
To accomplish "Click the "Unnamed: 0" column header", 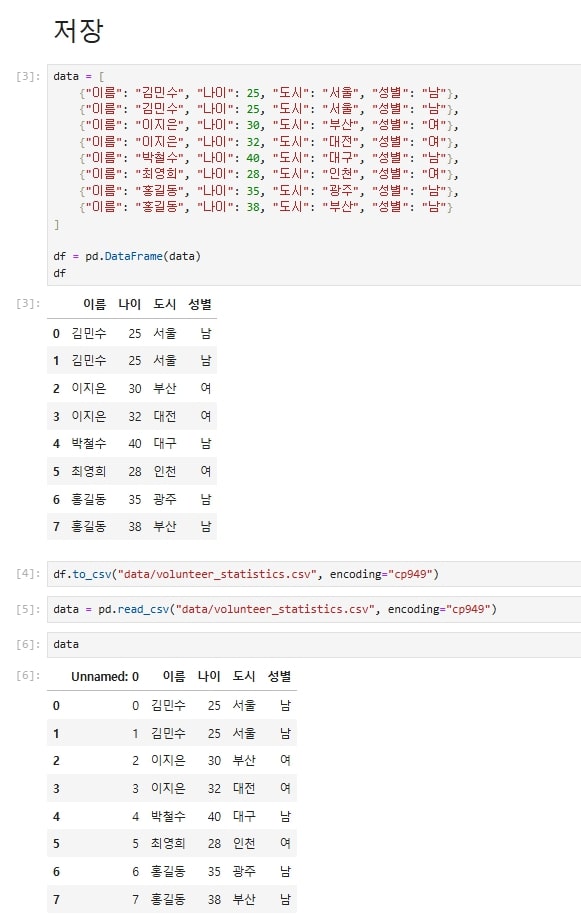I will coord(105,677).
